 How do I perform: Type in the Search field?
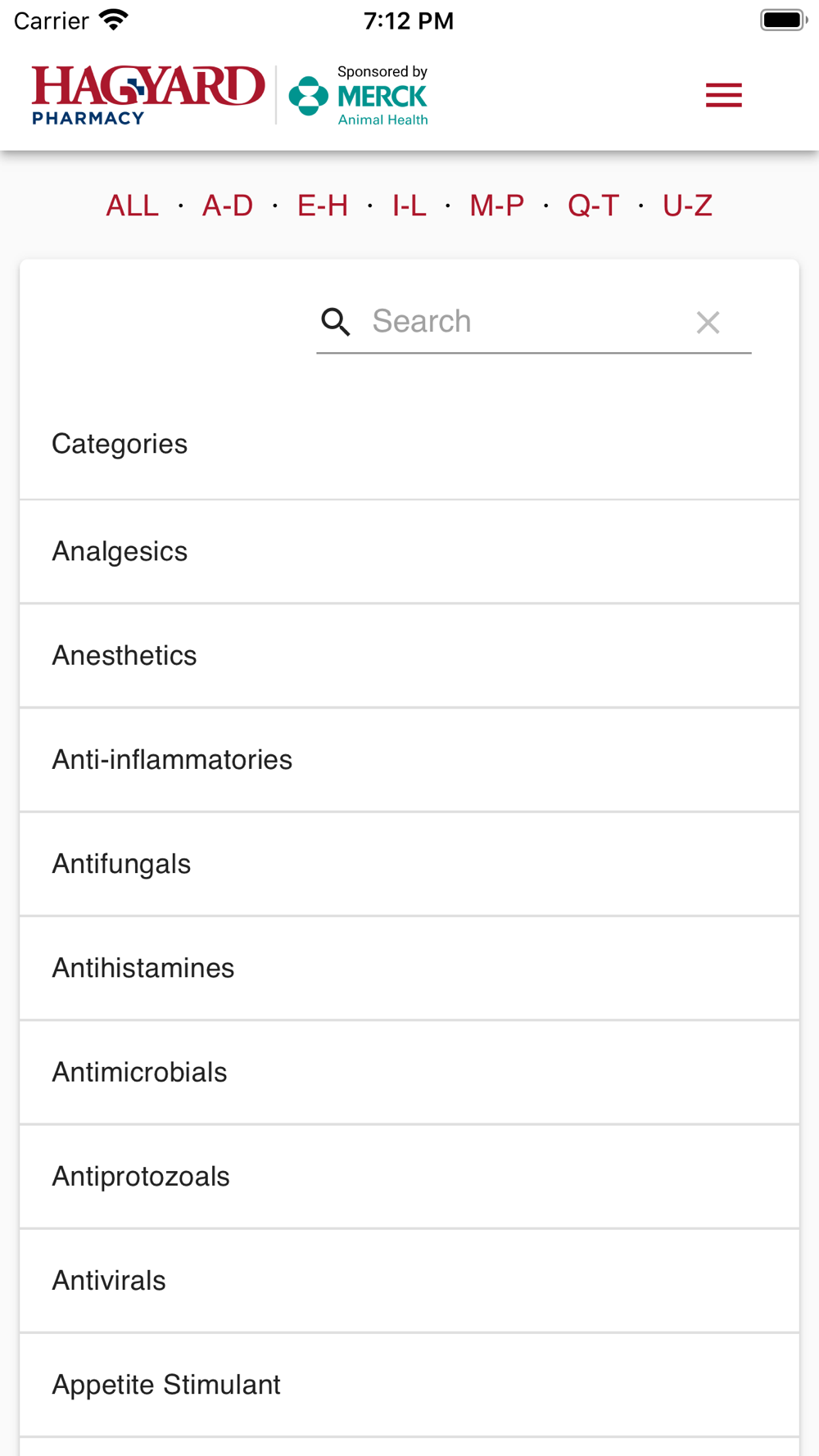[x=524, y=322]
